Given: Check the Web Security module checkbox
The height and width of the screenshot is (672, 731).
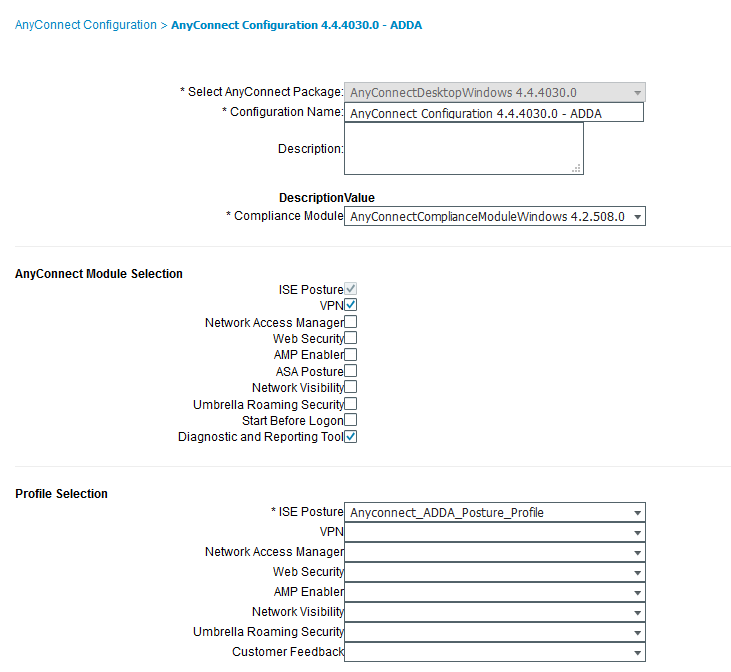Looking at the screenshot, I should [x=351, y=338].
